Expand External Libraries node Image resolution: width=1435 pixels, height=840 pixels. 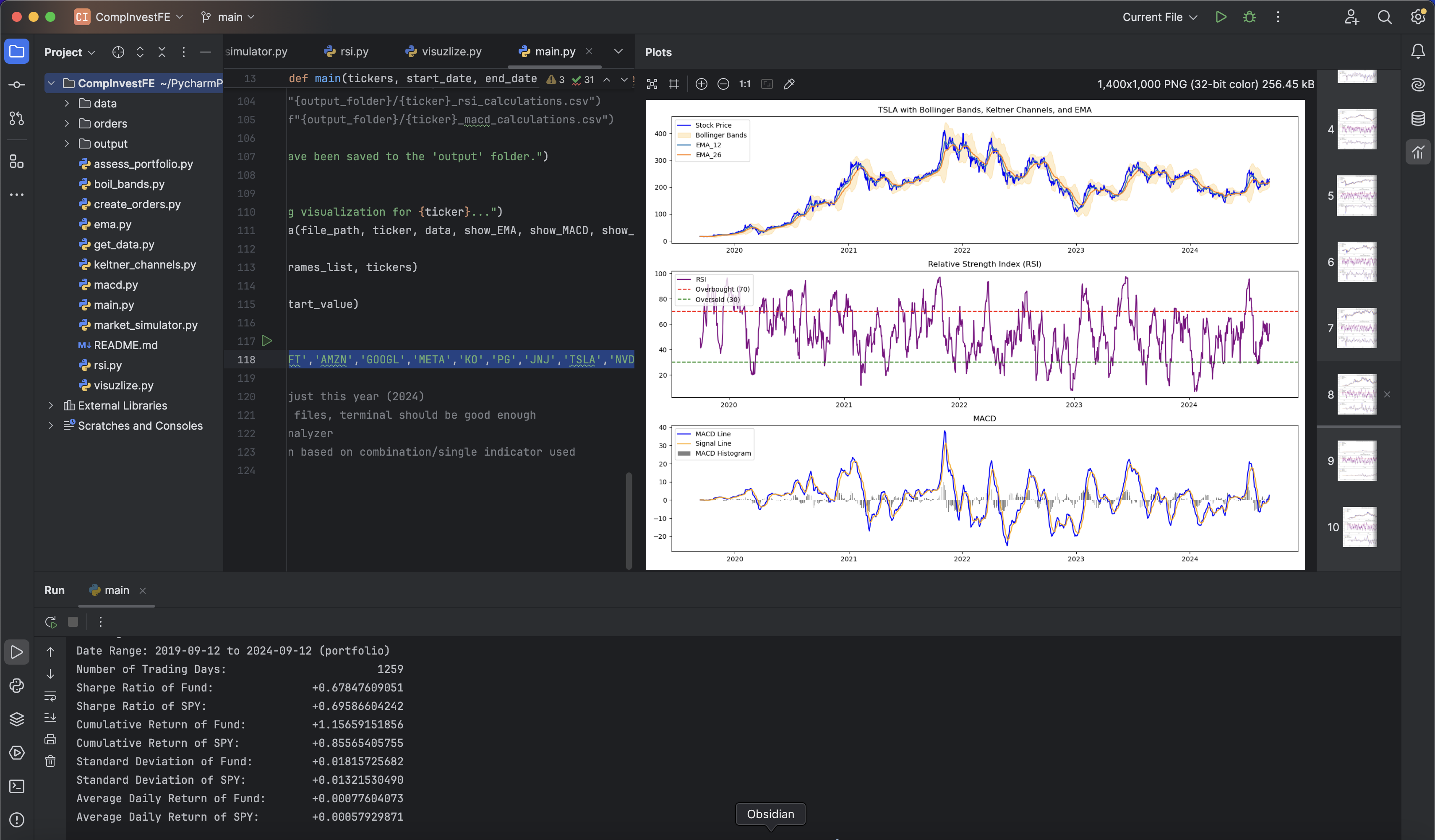[x=51, y=405]
